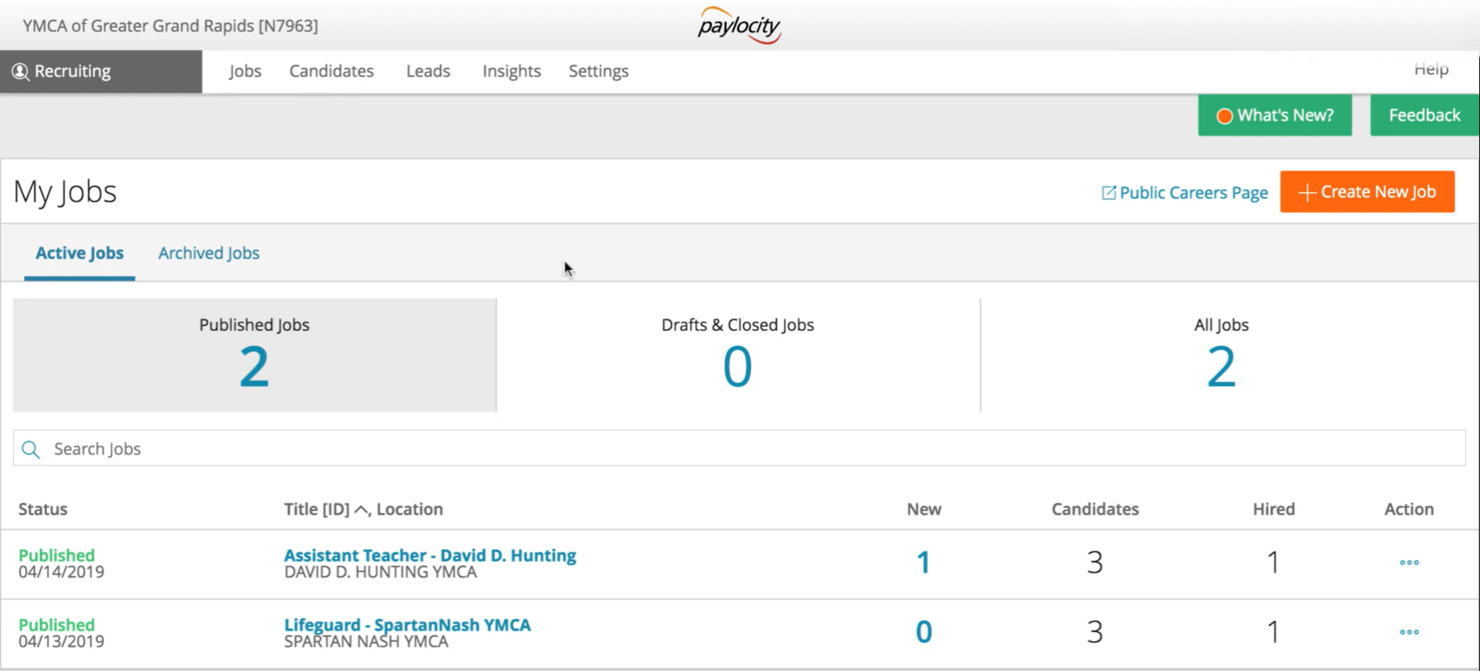This screenshot has width=1480, height=671.
Task: Open the Settings menu
Action: [599, 71]
